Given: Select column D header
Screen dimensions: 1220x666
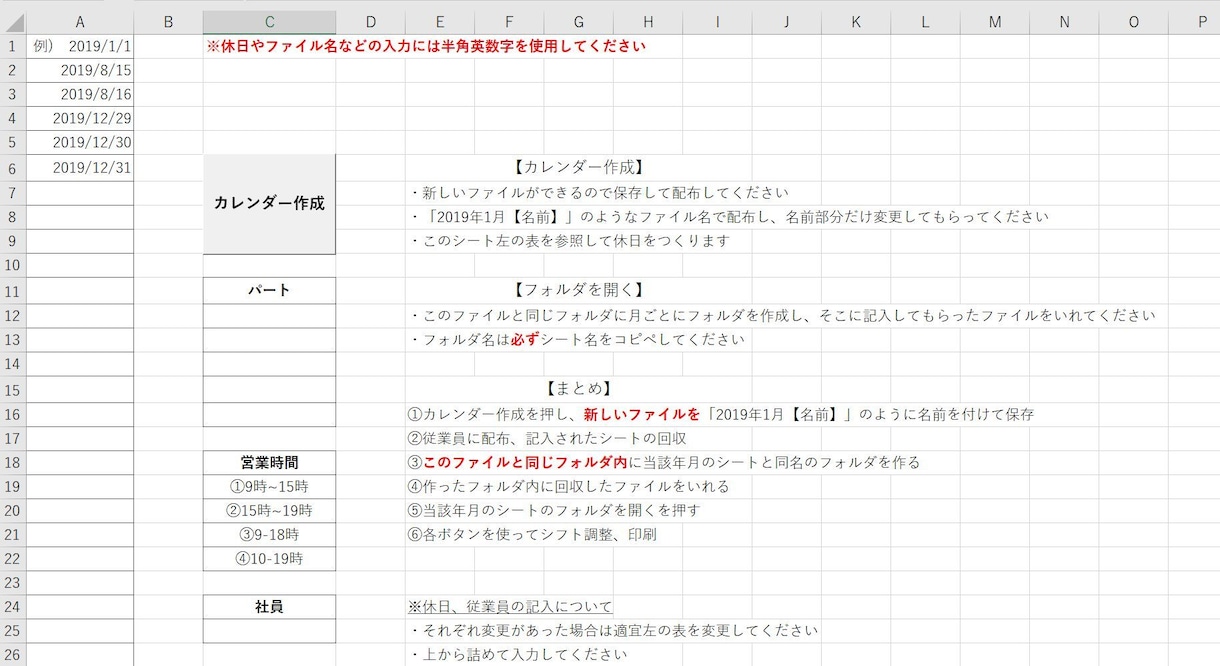Looking at the screenshot, I should 370,22.
